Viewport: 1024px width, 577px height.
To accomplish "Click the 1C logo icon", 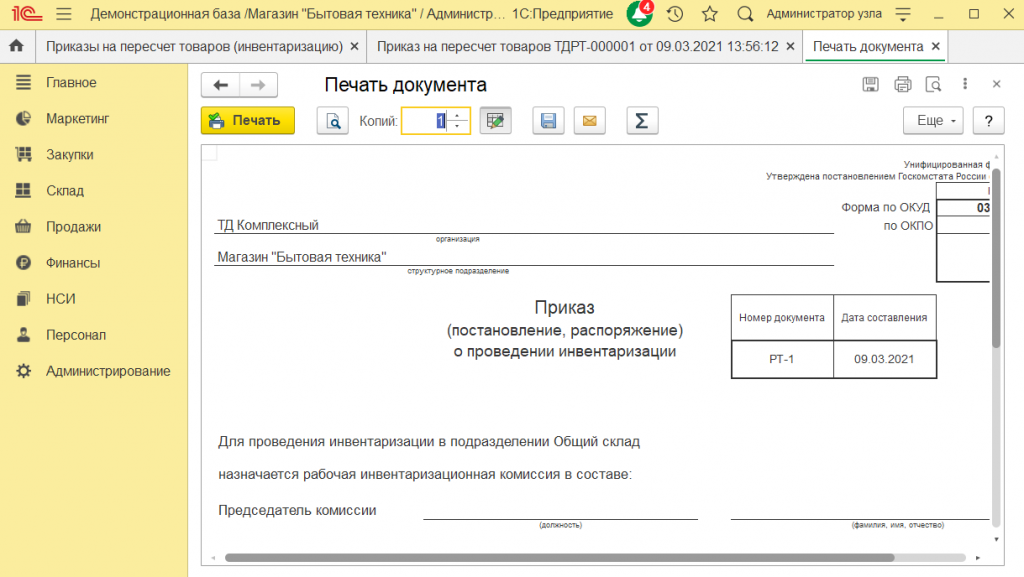I will 27,14.
